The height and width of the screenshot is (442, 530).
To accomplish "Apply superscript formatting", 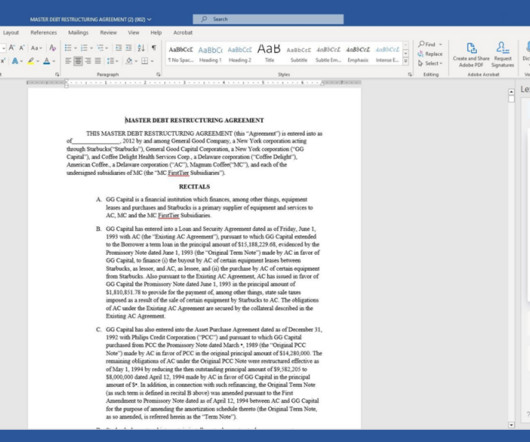I will pyautogui.click(x=3, y=61).
